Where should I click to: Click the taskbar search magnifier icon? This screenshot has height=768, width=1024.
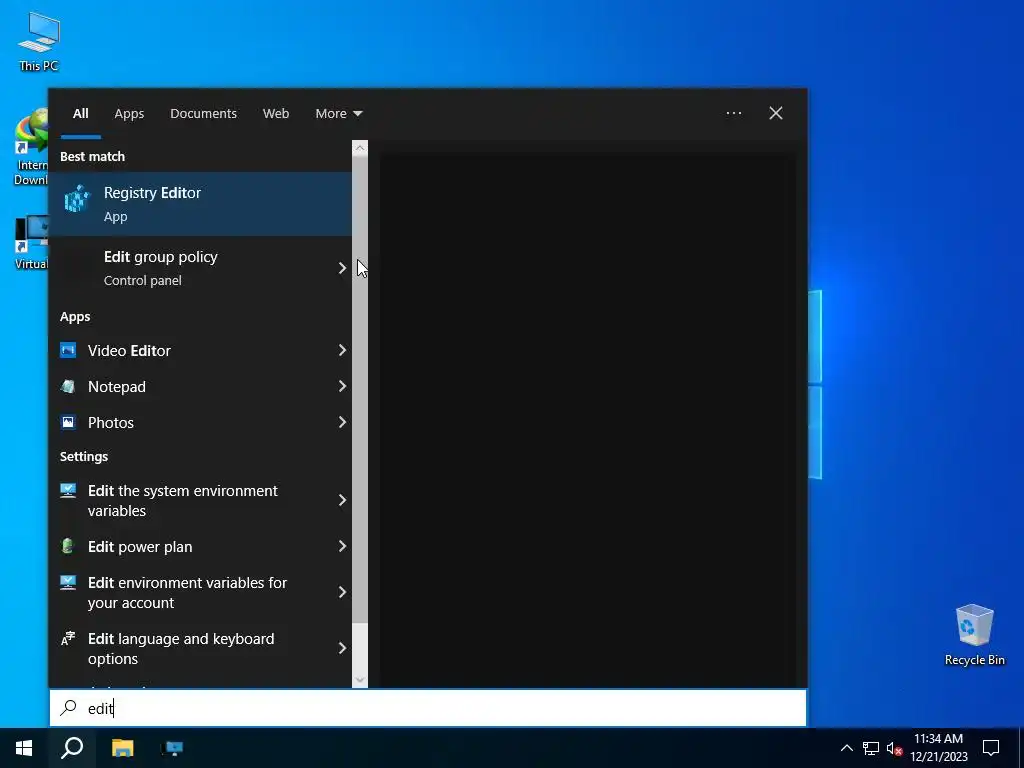point(72,748)
